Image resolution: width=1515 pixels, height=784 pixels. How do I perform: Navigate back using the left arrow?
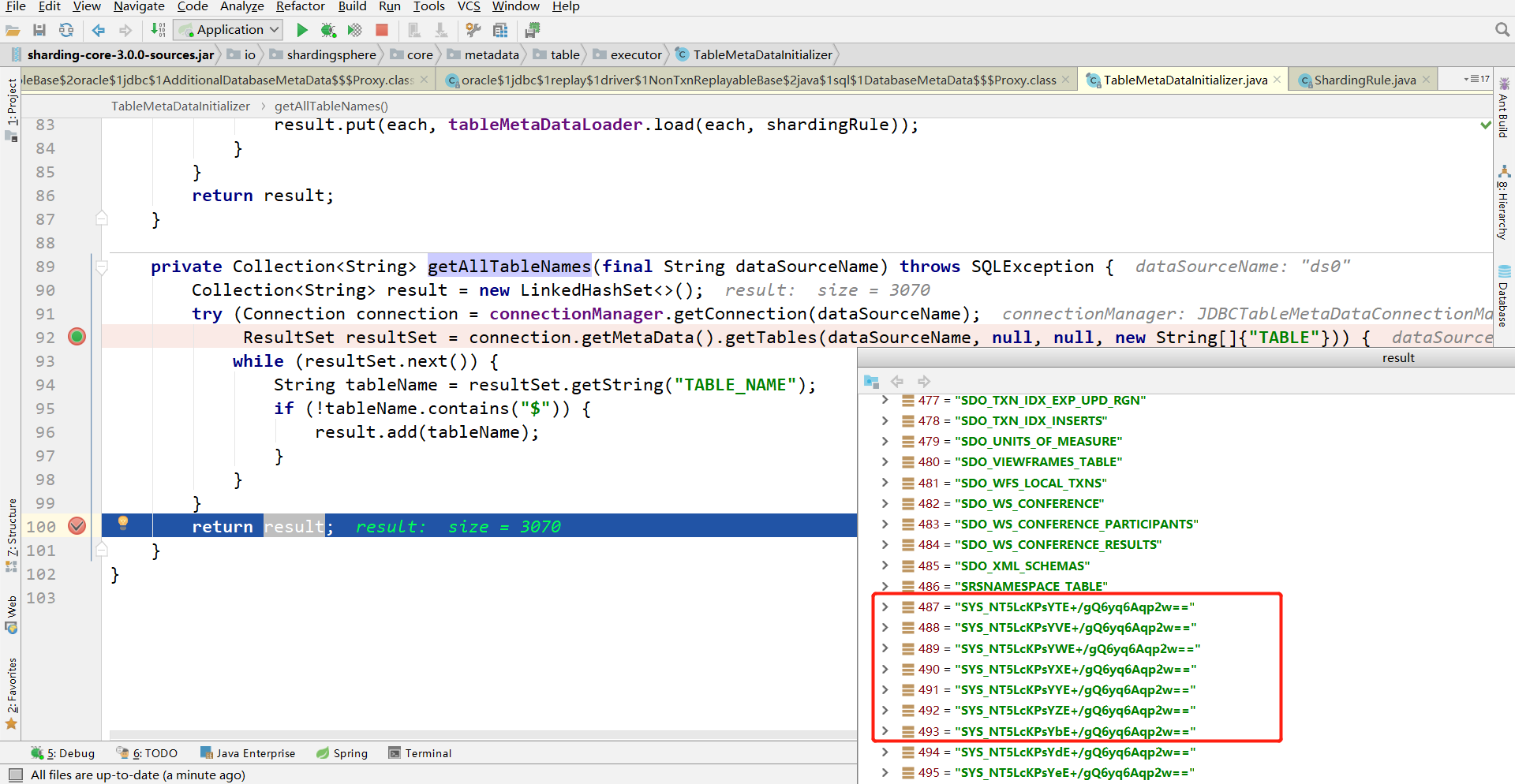point(98,30)
